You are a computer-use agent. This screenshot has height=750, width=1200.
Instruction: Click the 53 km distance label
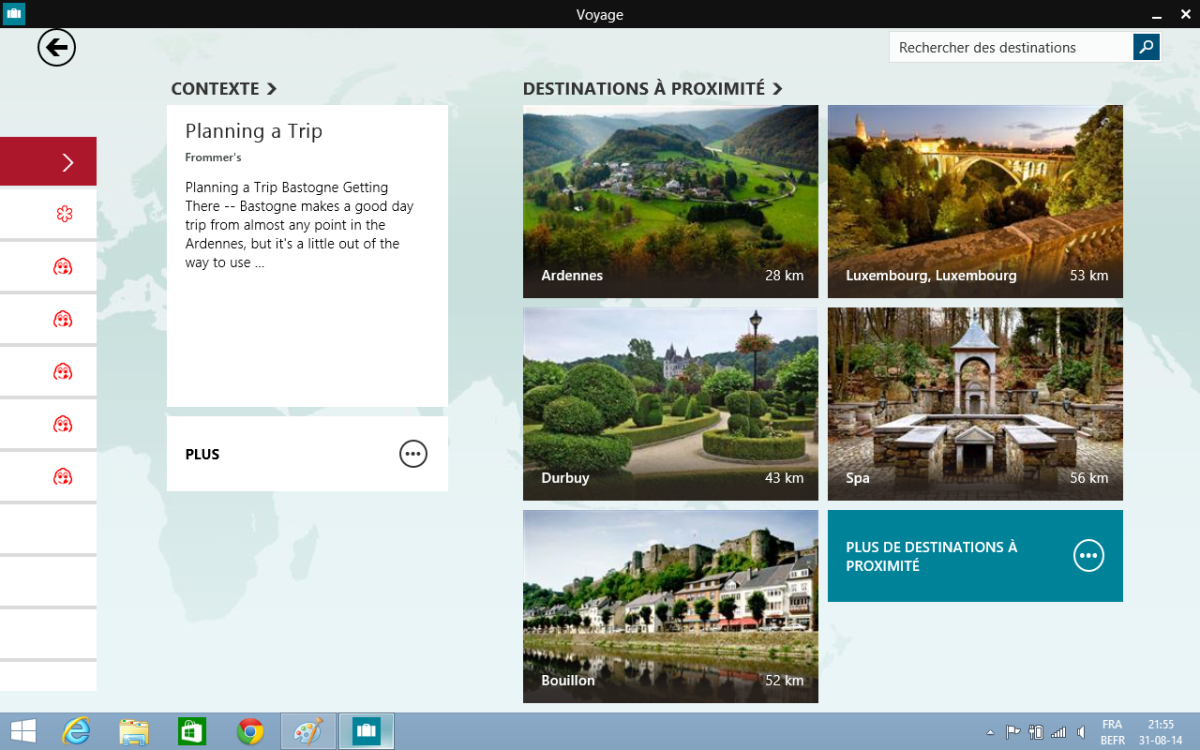(x=1089, y=275)
